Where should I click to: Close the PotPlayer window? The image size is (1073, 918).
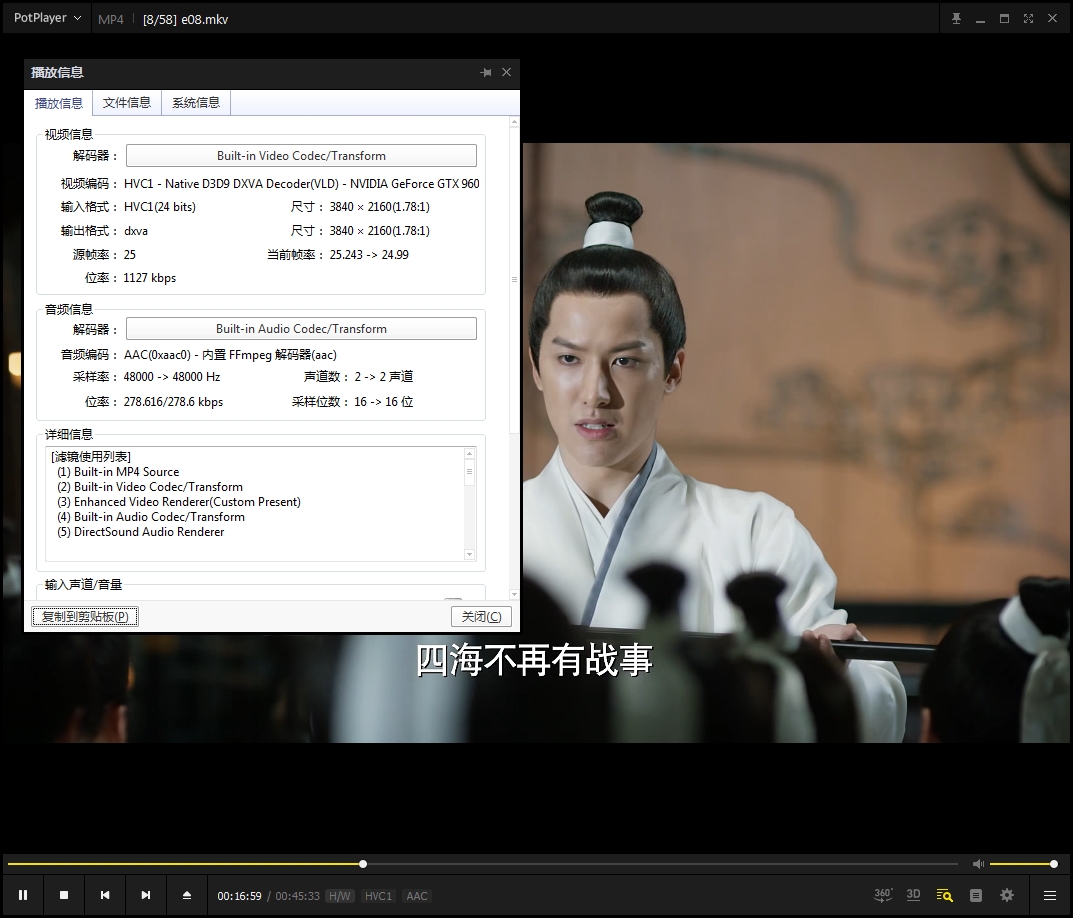click(x=1052, y=18)
